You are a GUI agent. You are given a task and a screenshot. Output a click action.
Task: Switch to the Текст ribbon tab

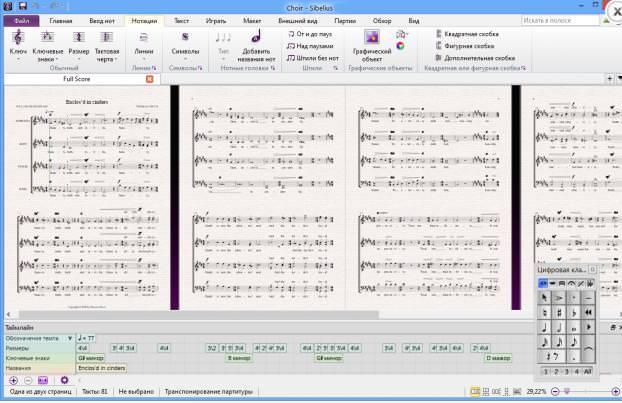(x=182, y=21)
